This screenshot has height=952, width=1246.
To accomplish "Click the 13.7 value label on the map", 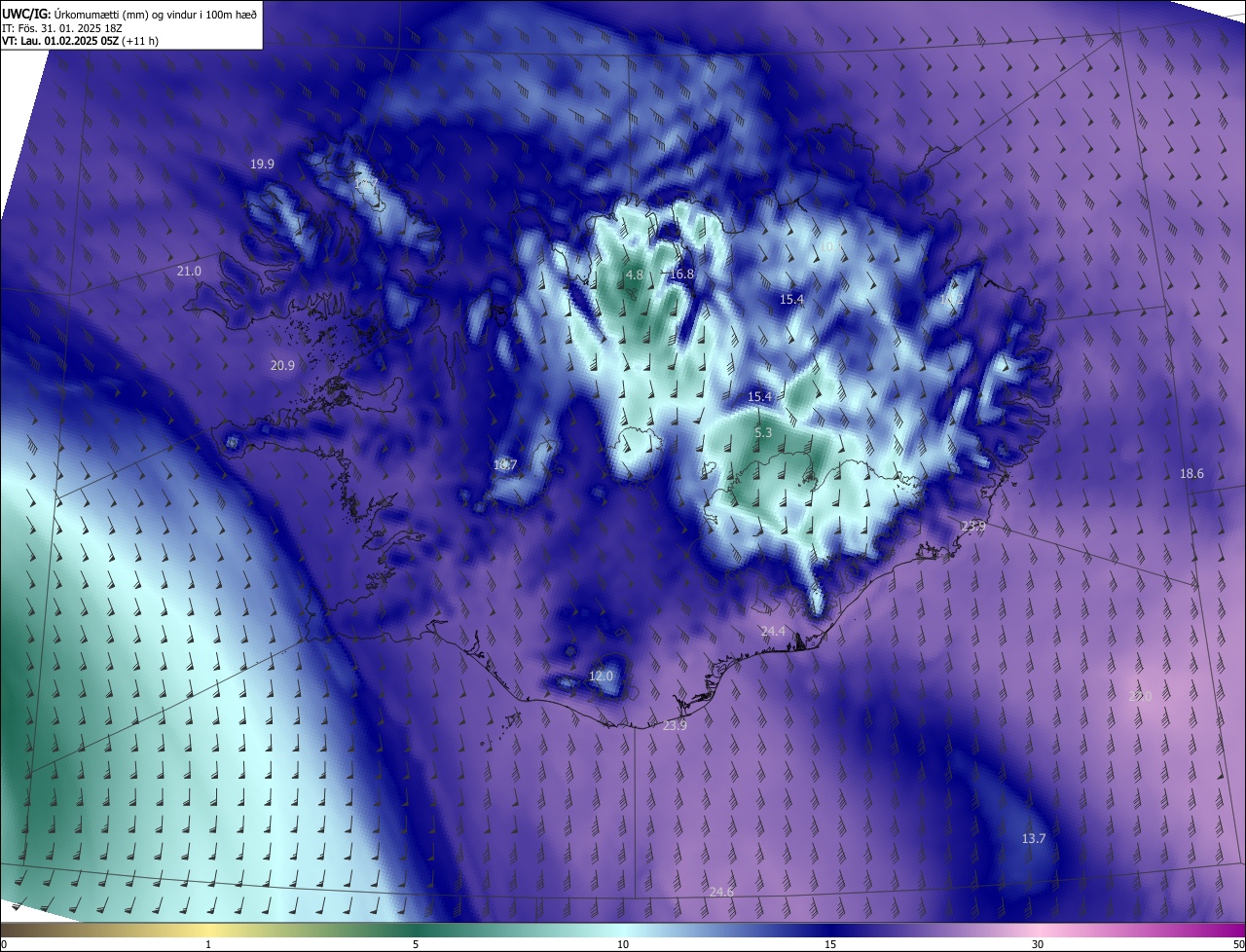I will [1033, 839].
